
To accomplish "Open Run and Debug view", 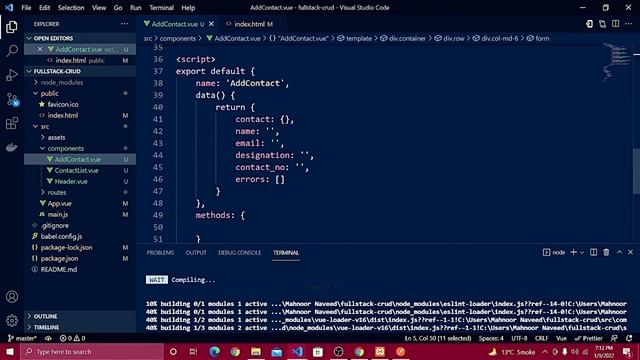I will 12,75.
